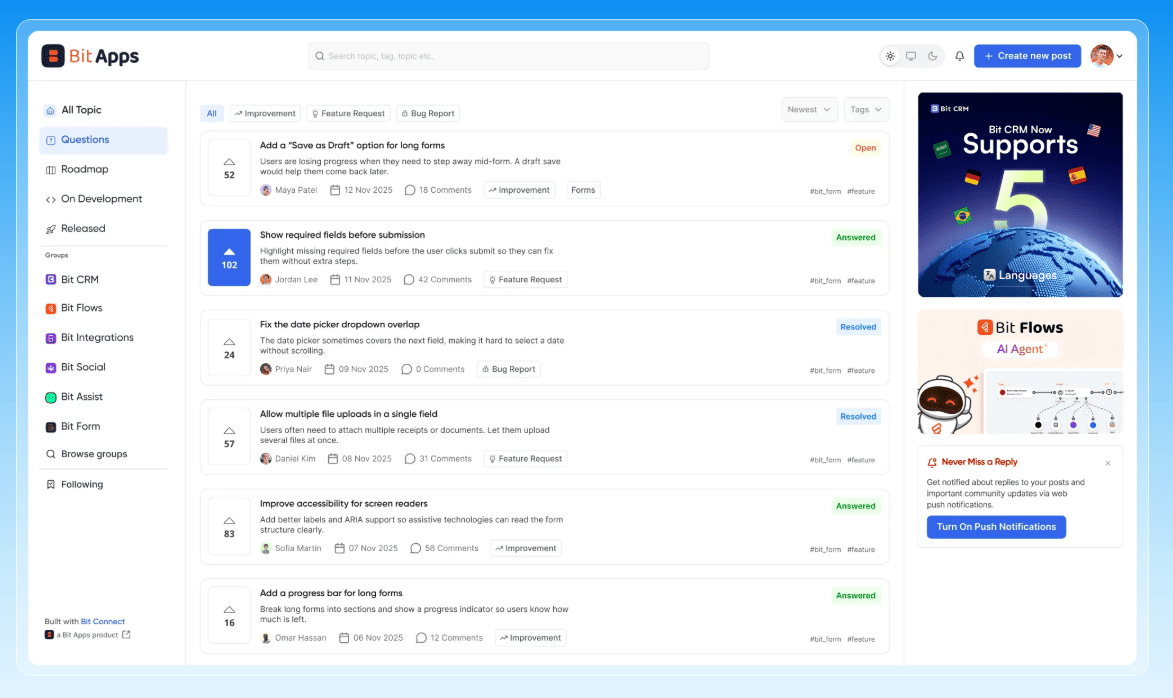Select the All filter tab
Image resolution: width=1173 pixels, height=698 pixels.
click(212, 114)
